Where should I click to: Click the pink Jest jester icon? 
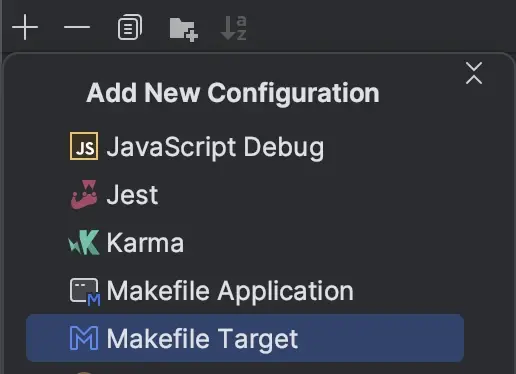84,194
